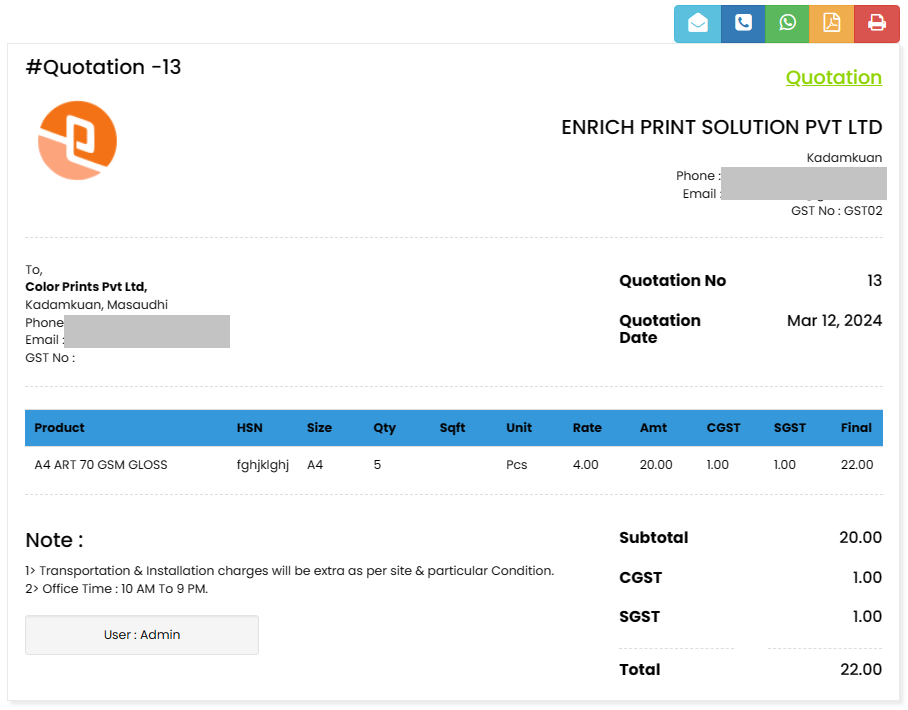This screenshot has width=908, height=710.
Task: Open the green Quotation link
Action: [833, 78]
